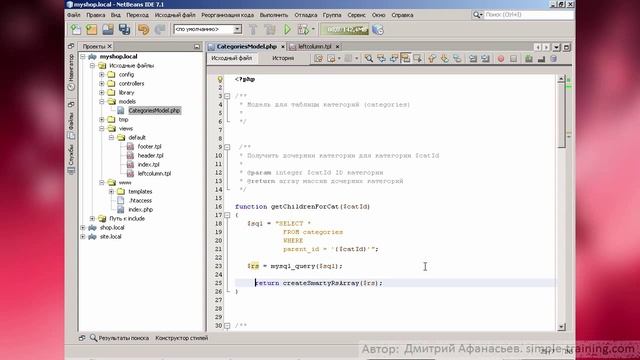Collapse the myshop.local project node
The image size is (640, 360).
pyautogui.click(x=83, y=56)
